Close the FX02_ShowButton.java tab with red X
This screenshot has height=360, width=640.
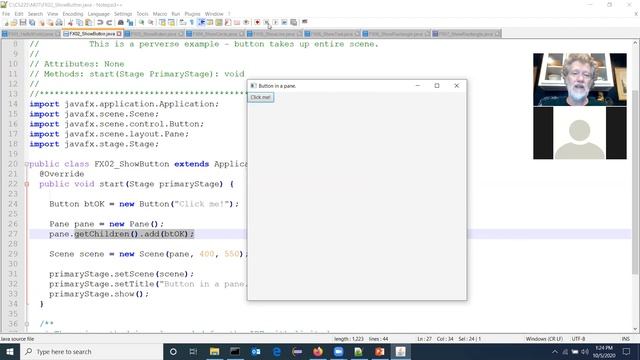119,33
